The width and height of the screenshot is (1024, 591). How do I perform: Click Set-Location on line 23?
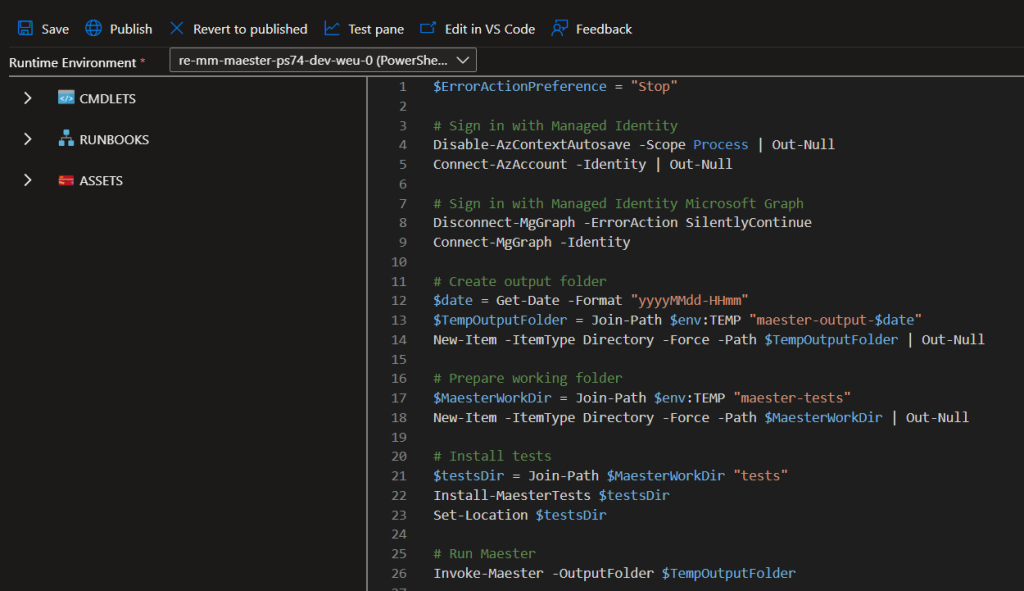point(480,515)
